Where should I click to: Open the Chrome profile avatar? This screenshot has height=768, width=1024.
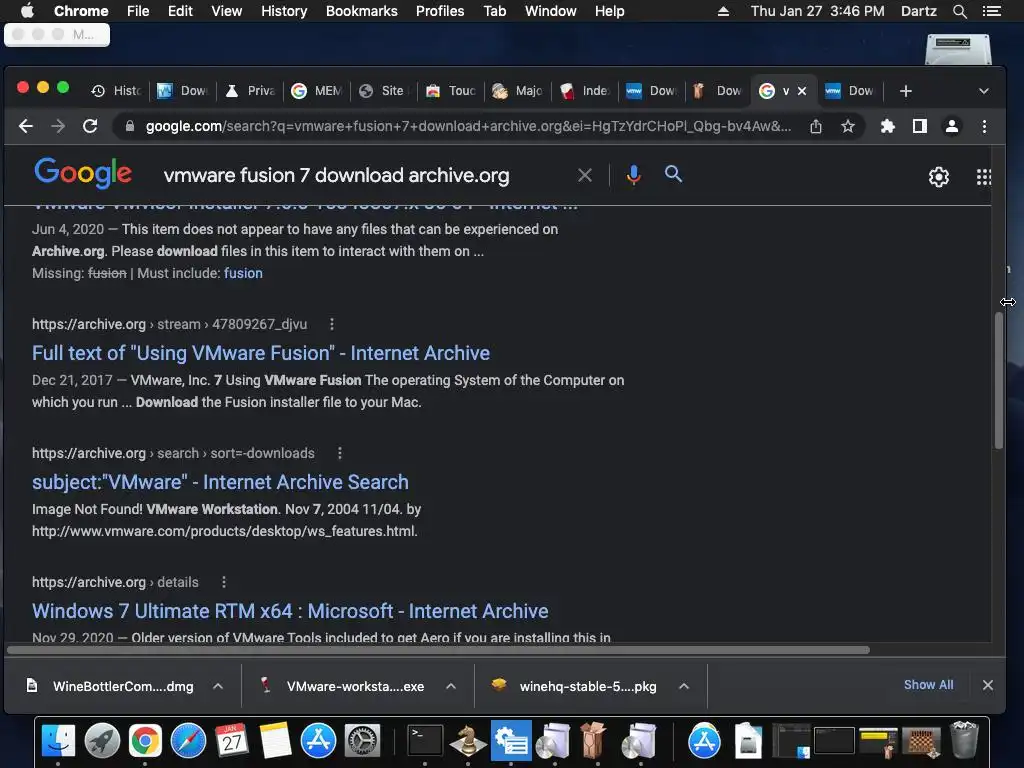[x=952, y=126]
